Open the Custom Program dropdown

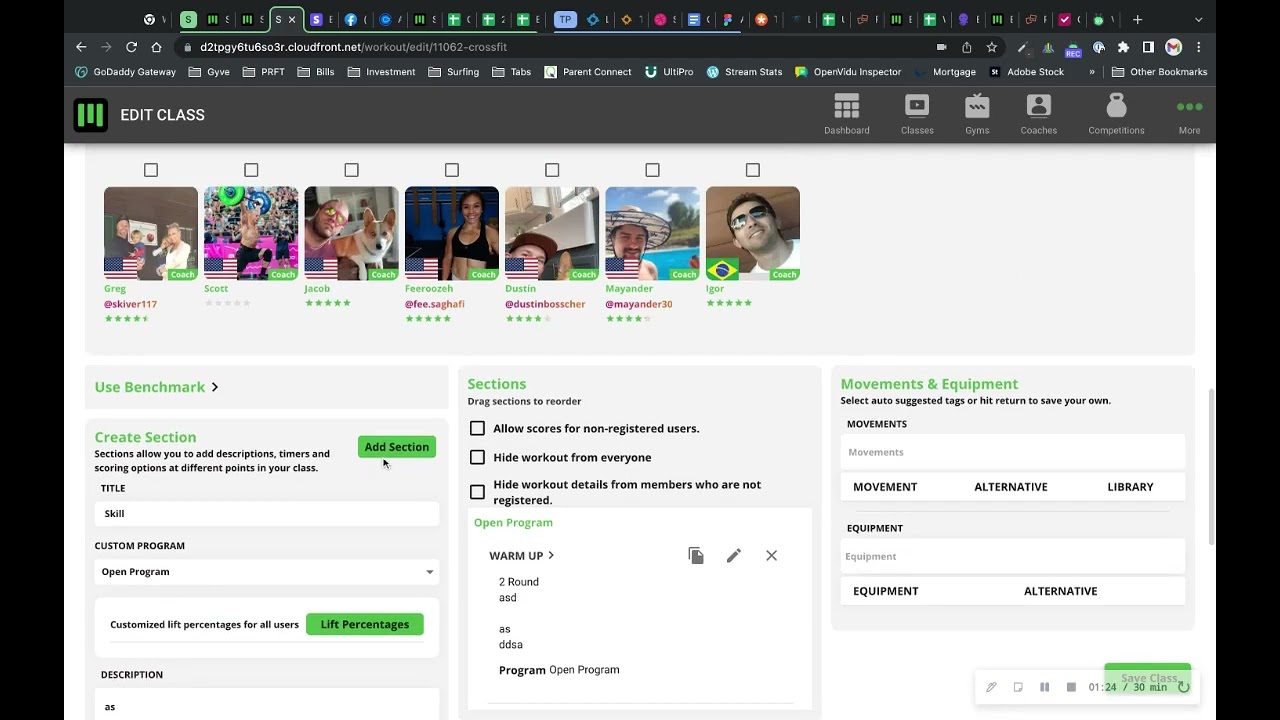(267, 572)
